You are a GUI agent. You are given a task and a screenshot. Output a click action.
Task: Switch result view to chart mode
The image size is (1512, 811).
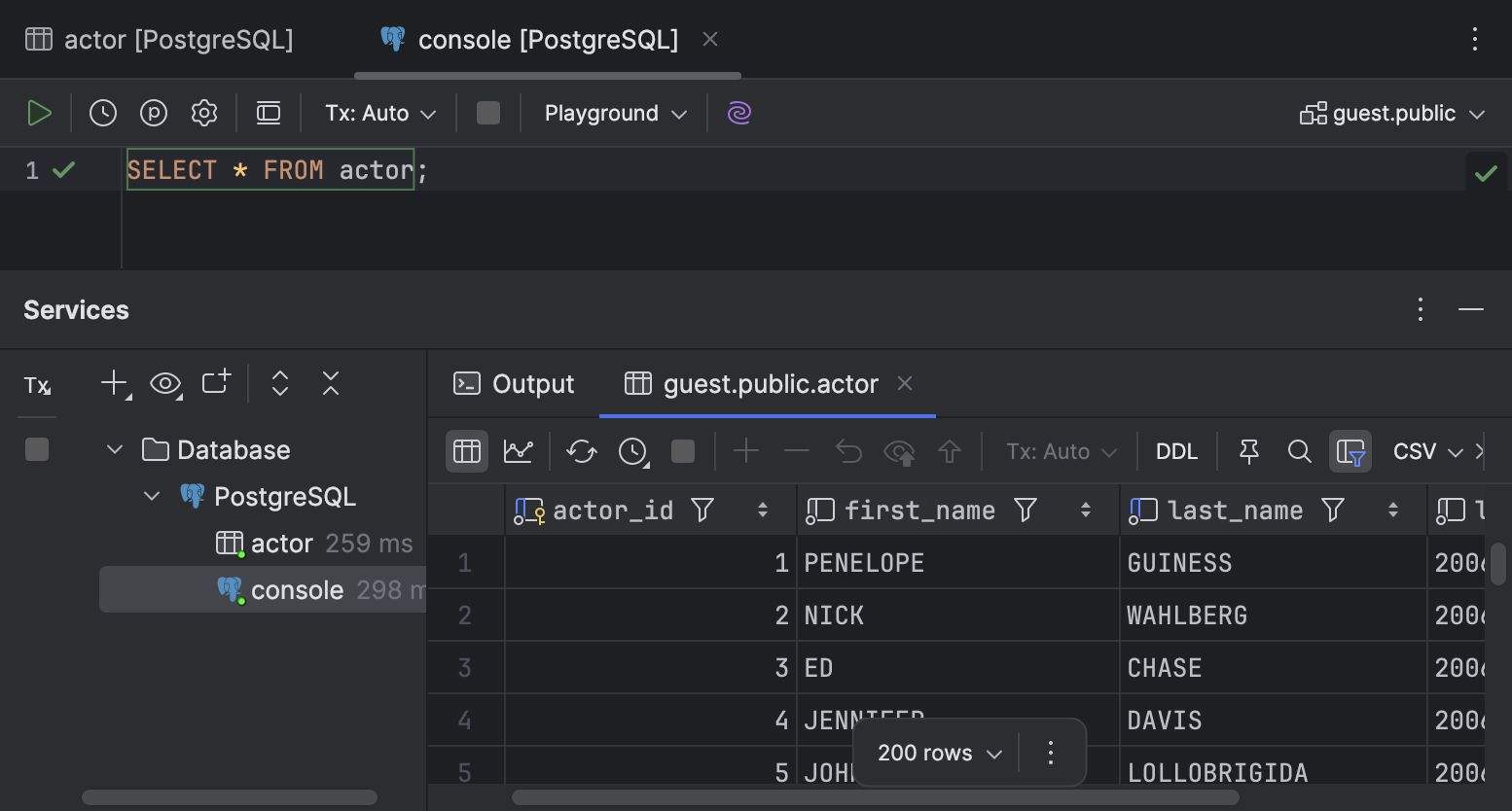tap(519, 450)
